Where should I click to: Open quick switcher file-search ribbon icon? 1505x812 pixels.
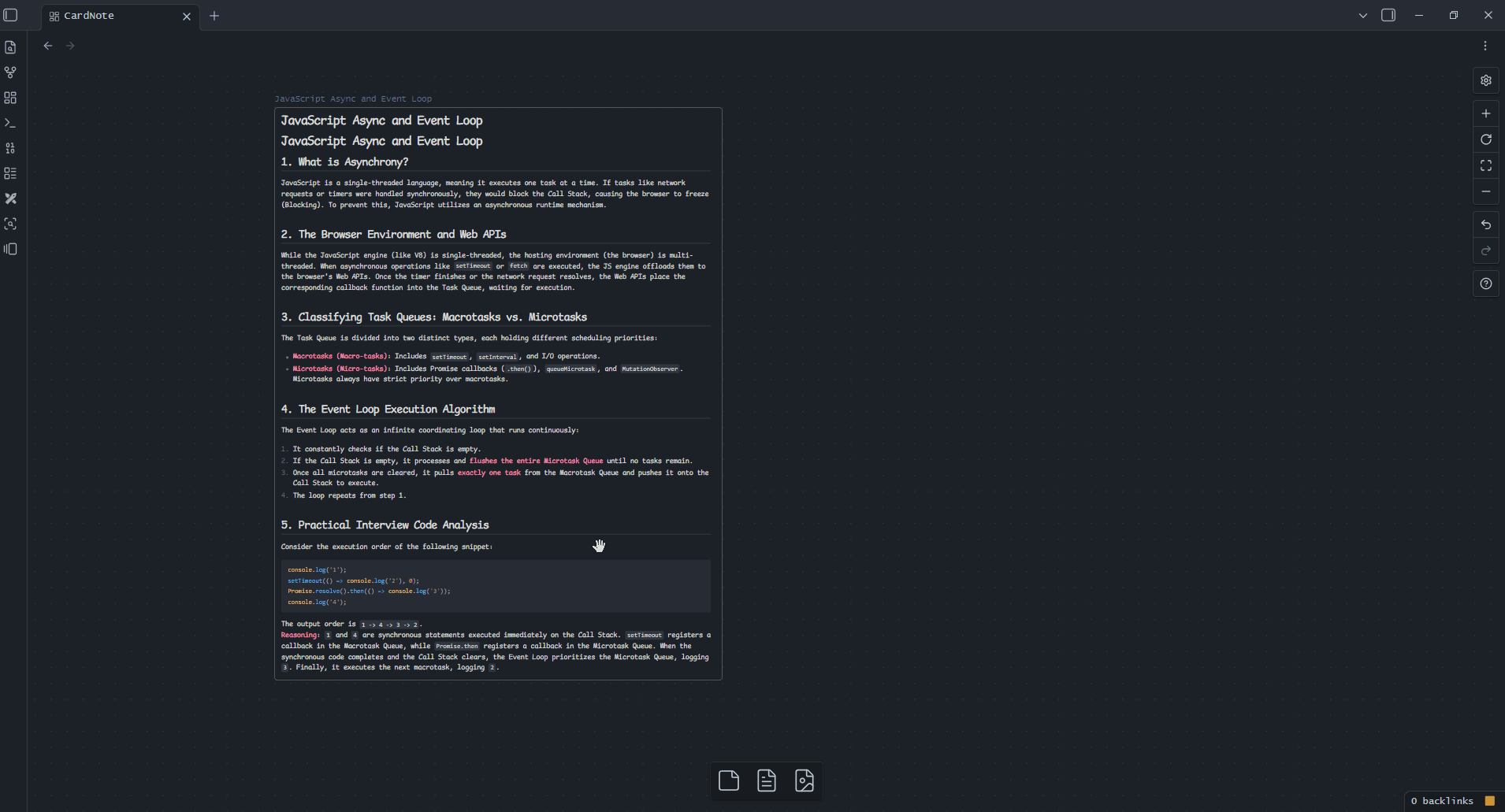pos(10,47)
